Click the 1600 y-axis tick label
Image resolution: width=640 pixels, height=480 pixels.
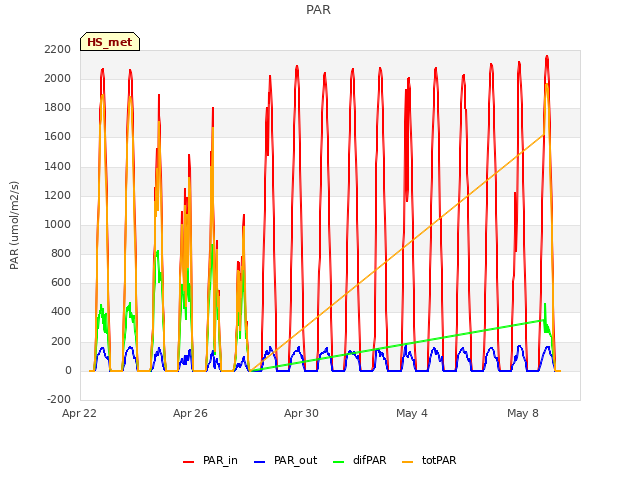point(58,137)
